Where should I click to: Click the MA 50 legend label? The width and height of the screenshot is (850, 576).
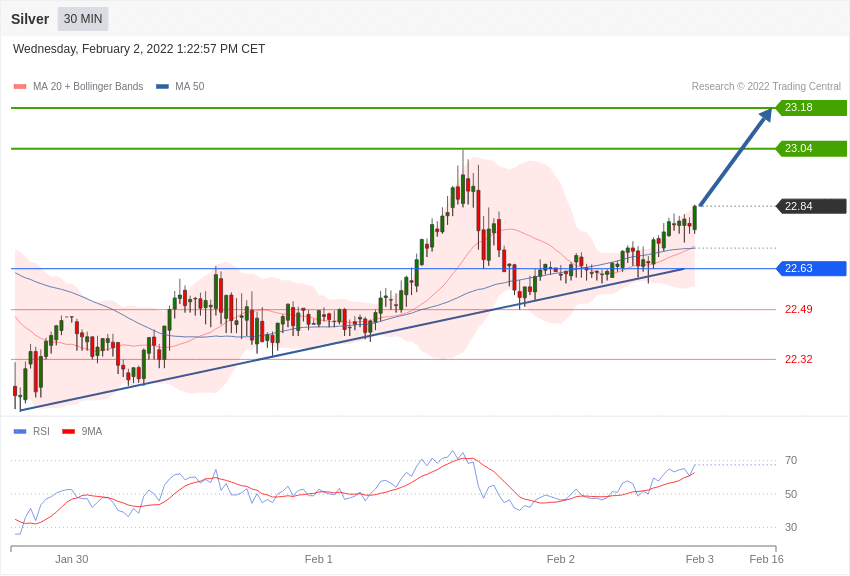coord(190,87)
